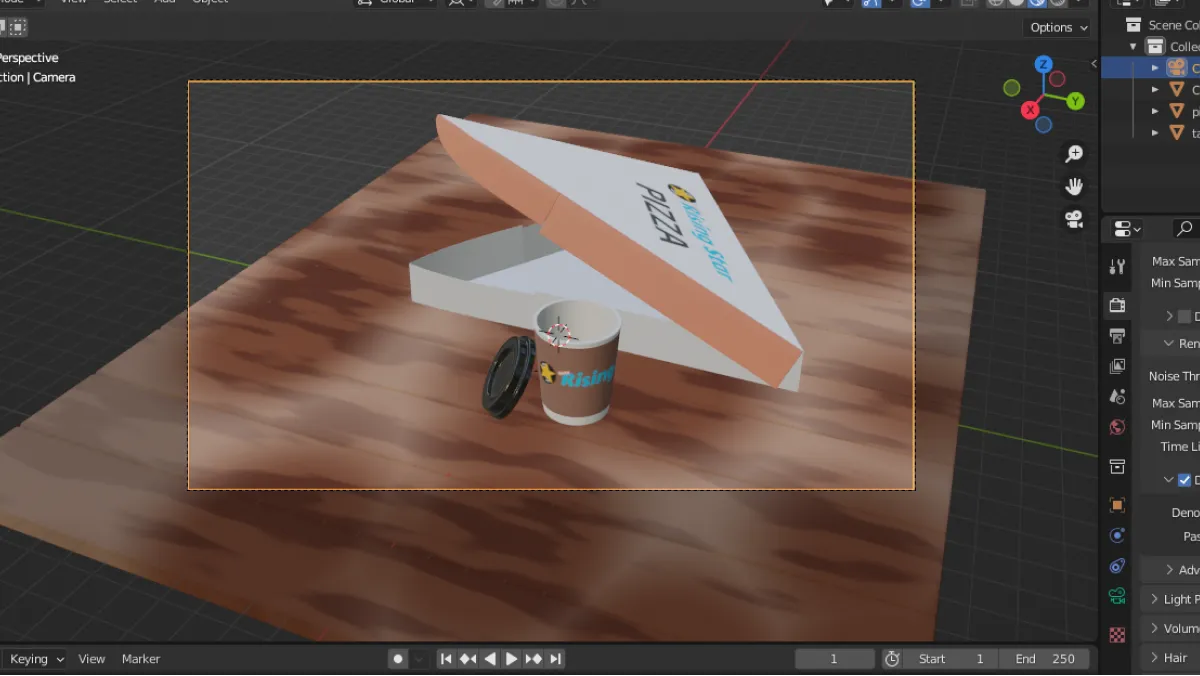Jump to the previous keyframe
This screenshot has height=676, width=1200.
pyautogui.click(x=468, y=659)
